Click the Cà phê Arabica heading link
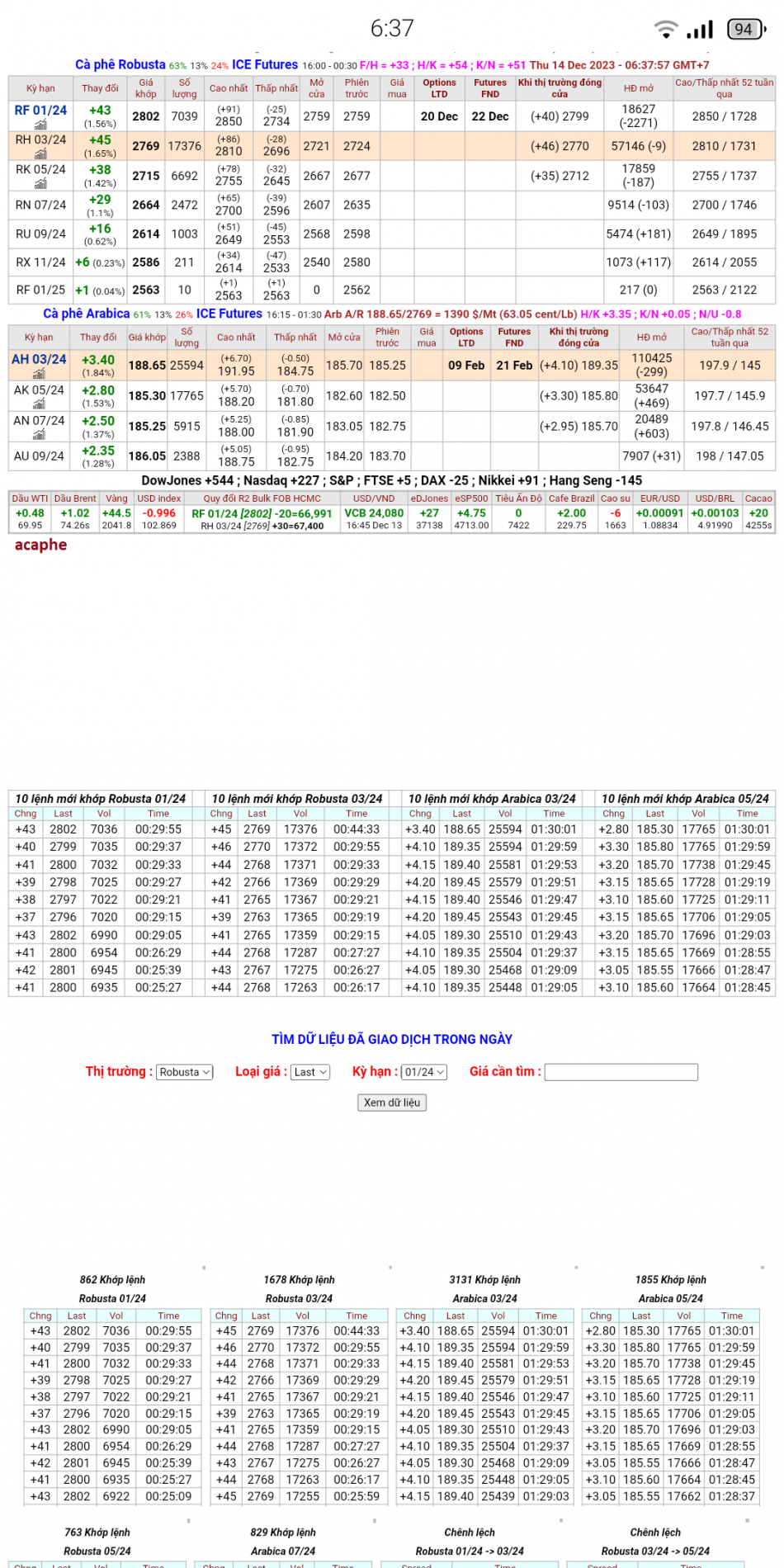The image size is (784, 1568). point(87,314)
